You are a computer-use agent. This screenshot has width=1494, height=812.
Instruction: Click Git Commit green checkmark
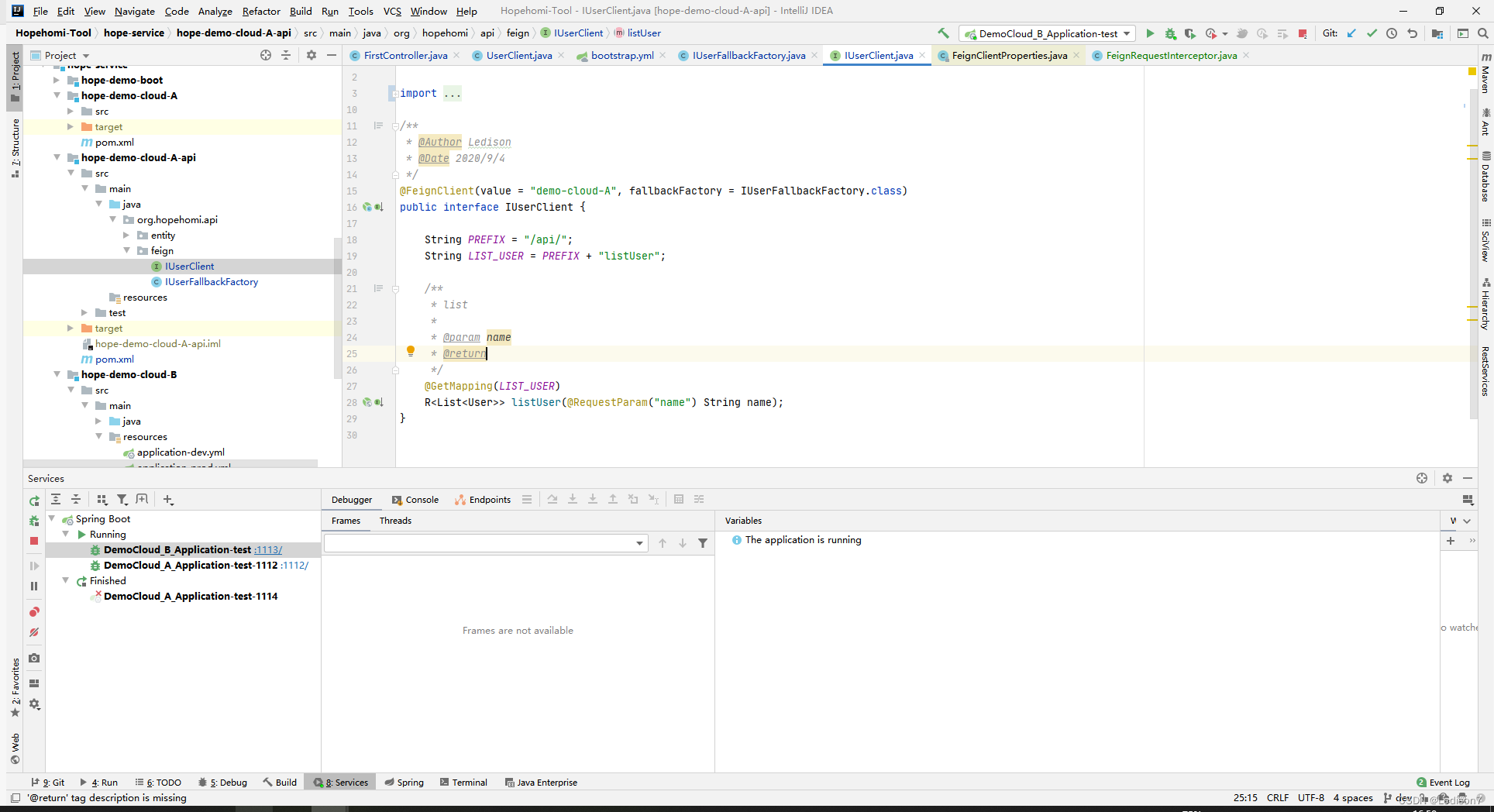coord(1372,33)
